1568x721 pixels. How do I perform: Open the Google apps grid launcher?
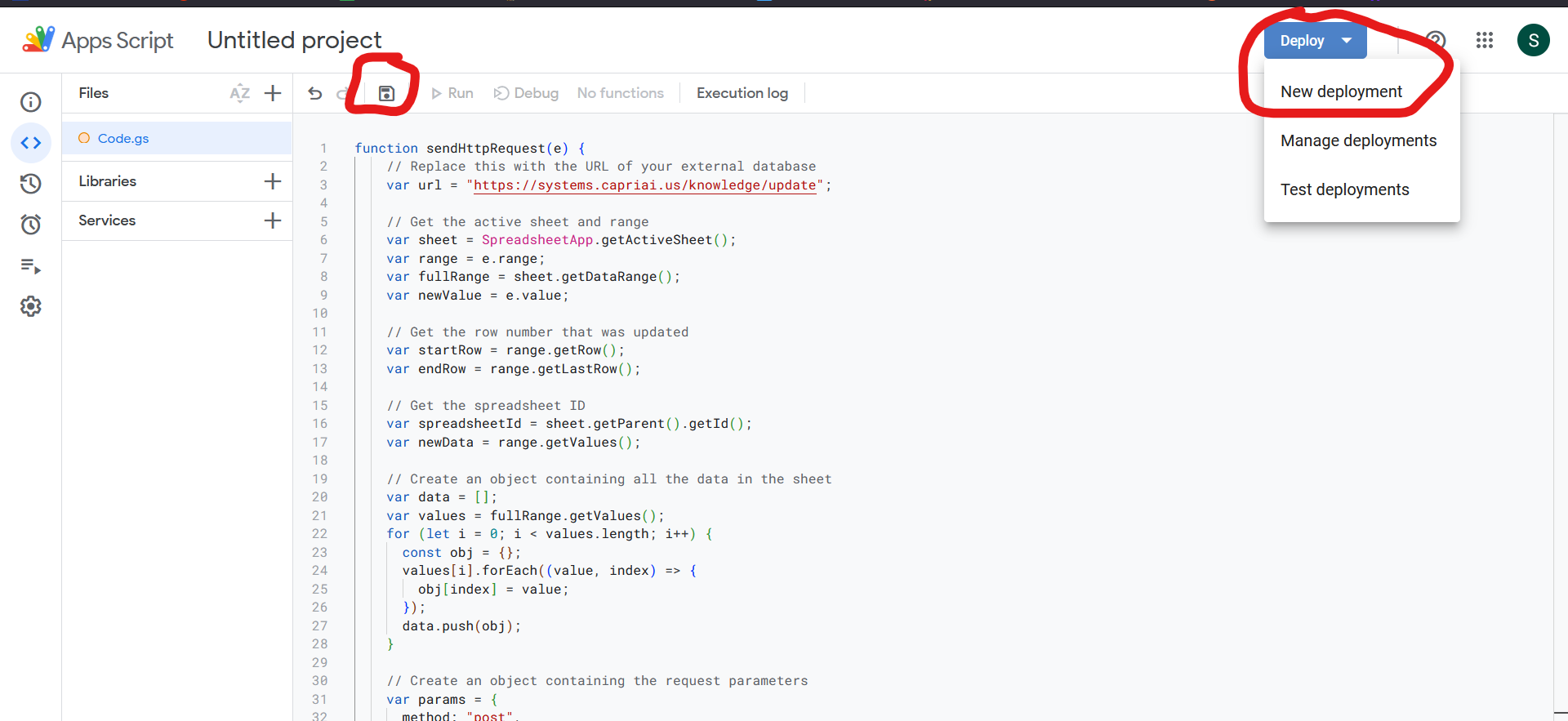tap(1485, 40)
